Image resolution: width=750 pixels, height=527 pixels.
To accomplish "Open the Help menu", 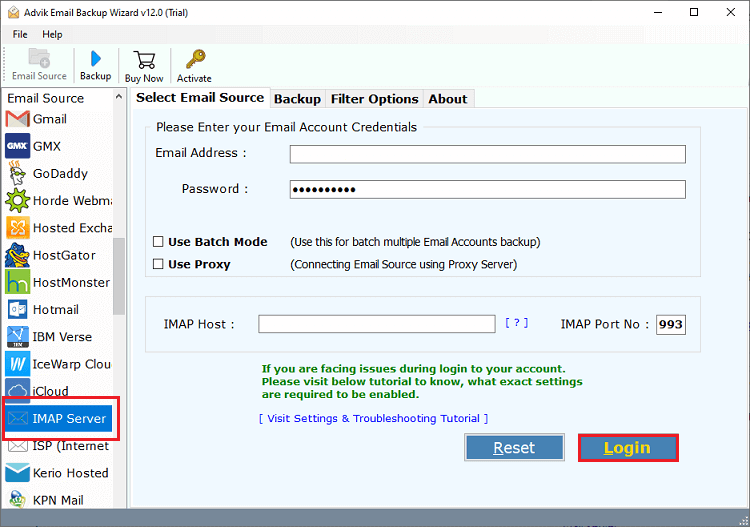I will tap(52, 34).
